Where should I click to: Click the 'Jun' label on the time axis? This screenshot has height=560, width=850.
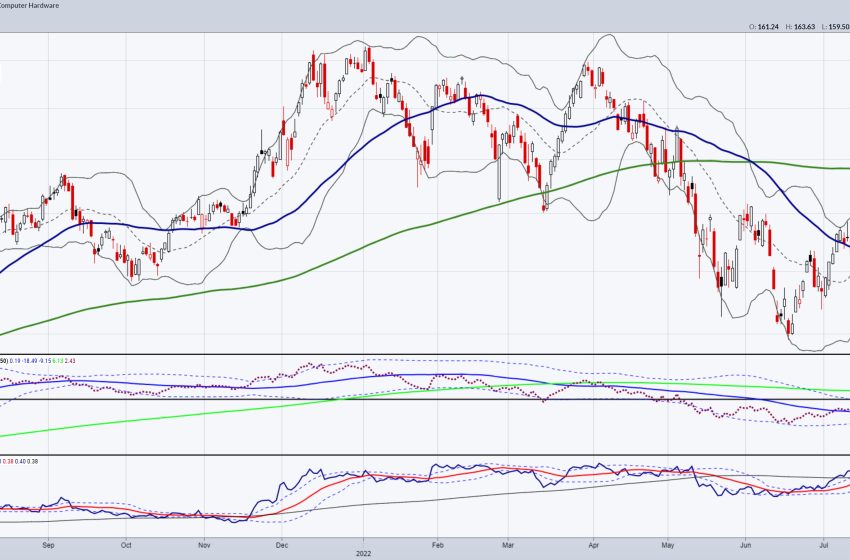click(x=746, y=545)
